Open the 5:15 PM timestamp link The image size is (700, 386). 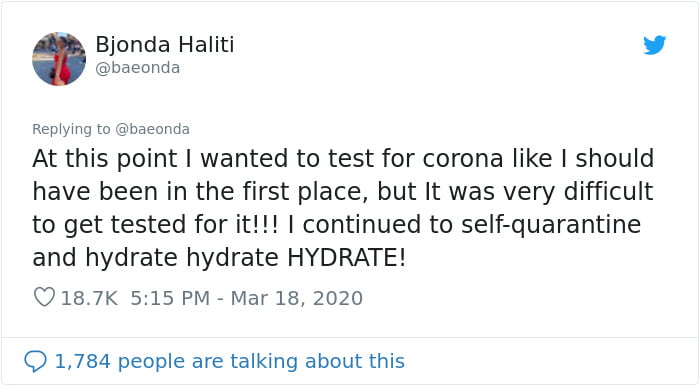pos(170,298)
